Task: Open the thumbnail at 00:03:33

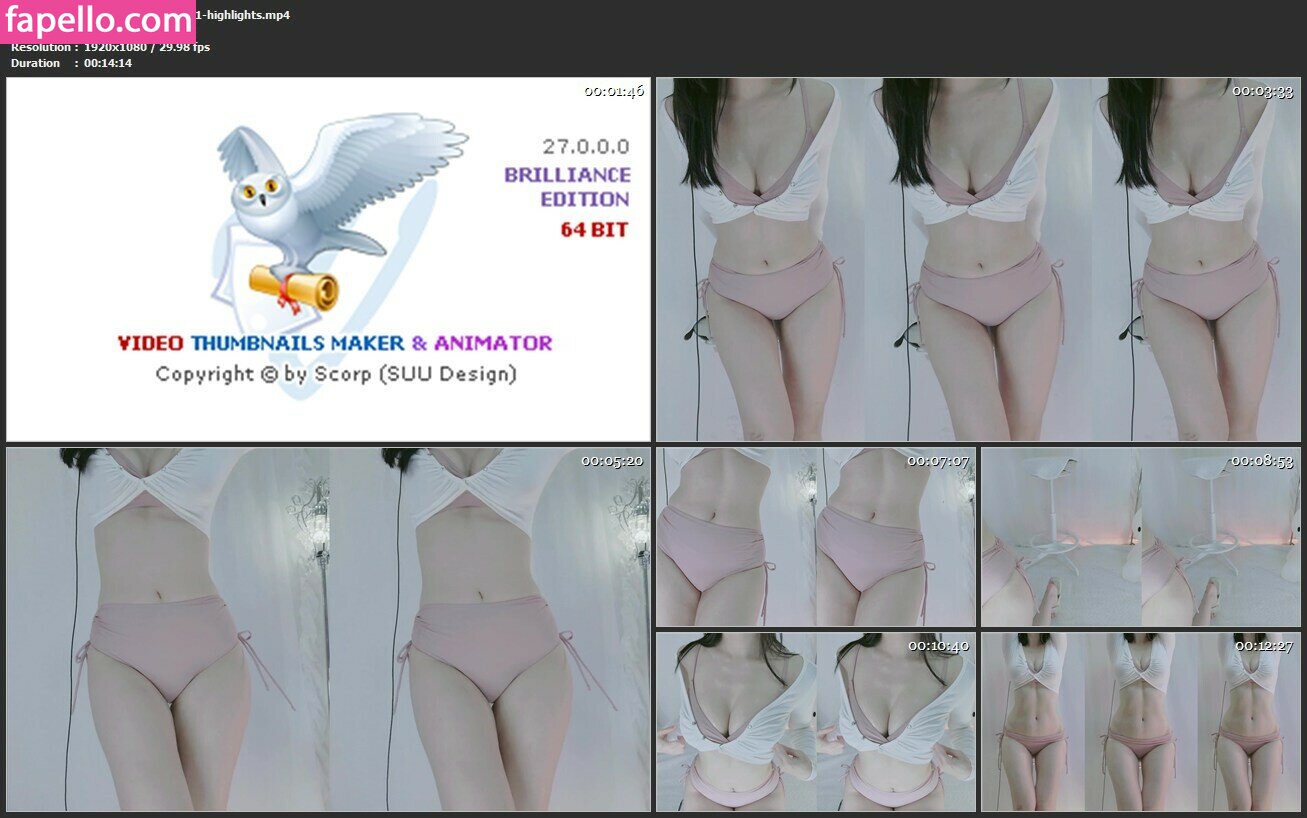Action: click(x=978, y=259)
